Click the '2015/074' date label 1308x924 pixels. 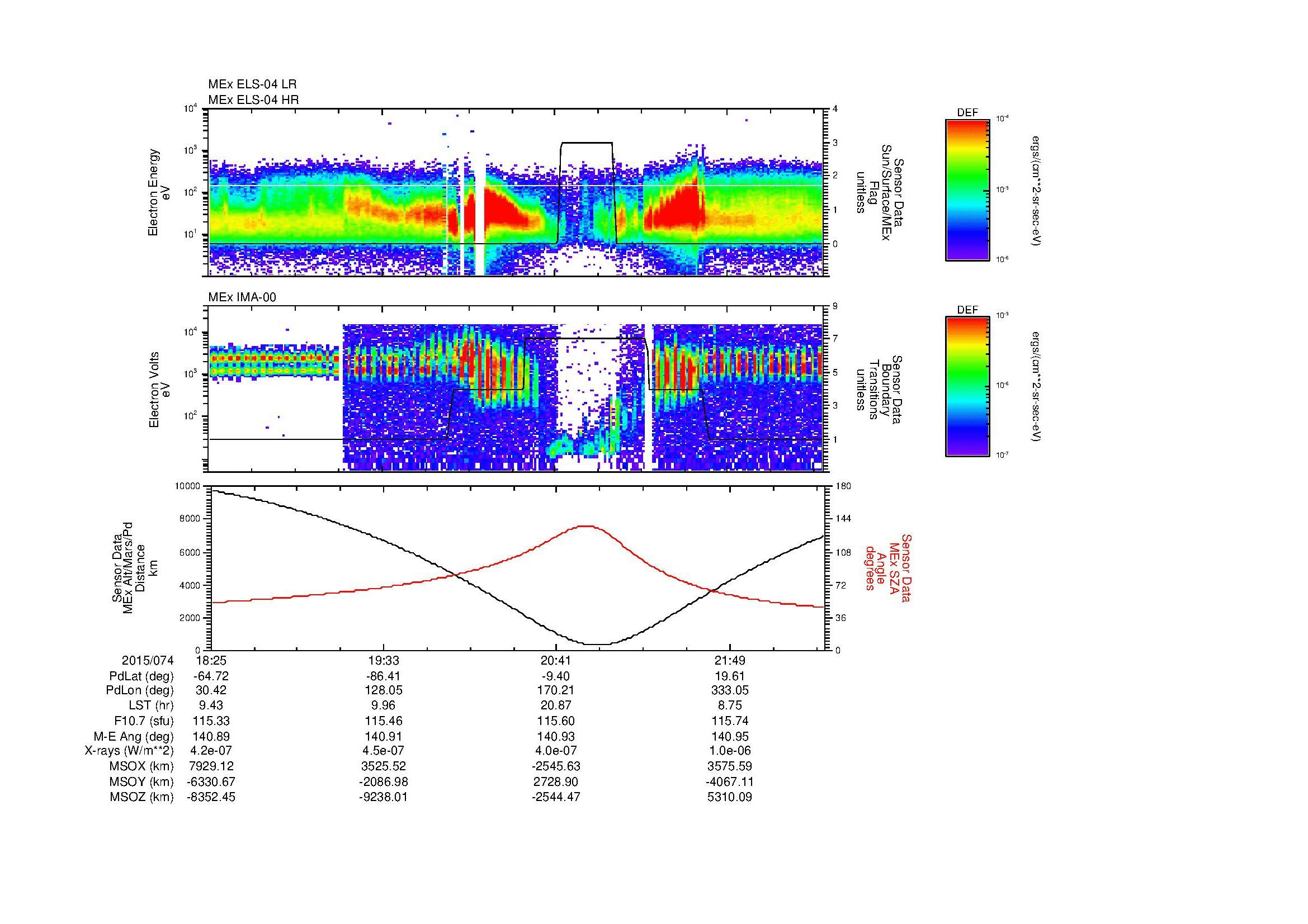click(x=148, y=661)
